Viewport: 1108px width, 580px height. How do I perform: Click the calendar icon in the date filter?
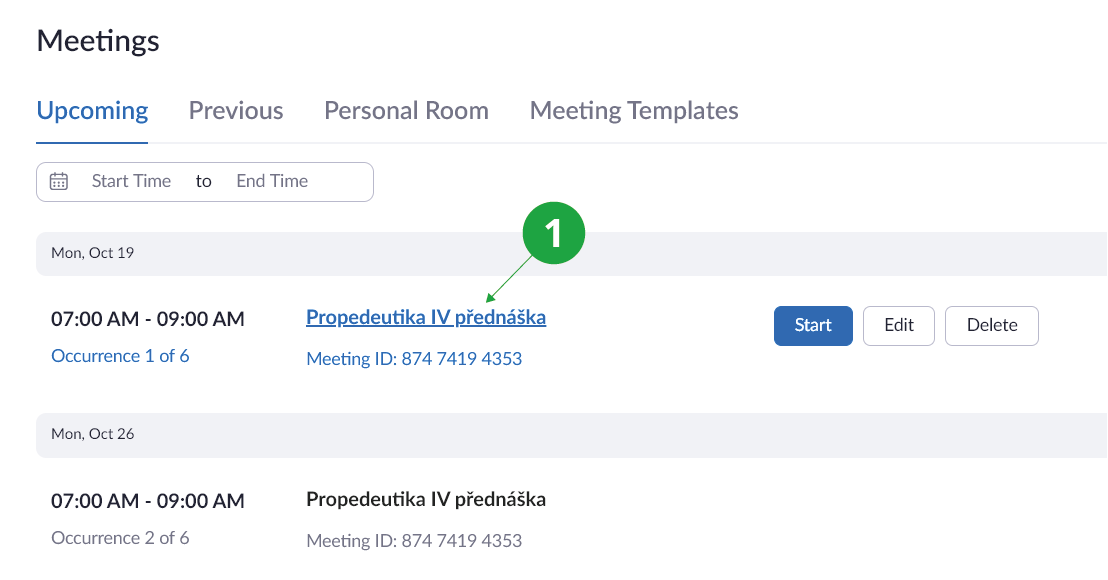pyautogui.click(x=59, y=182)
